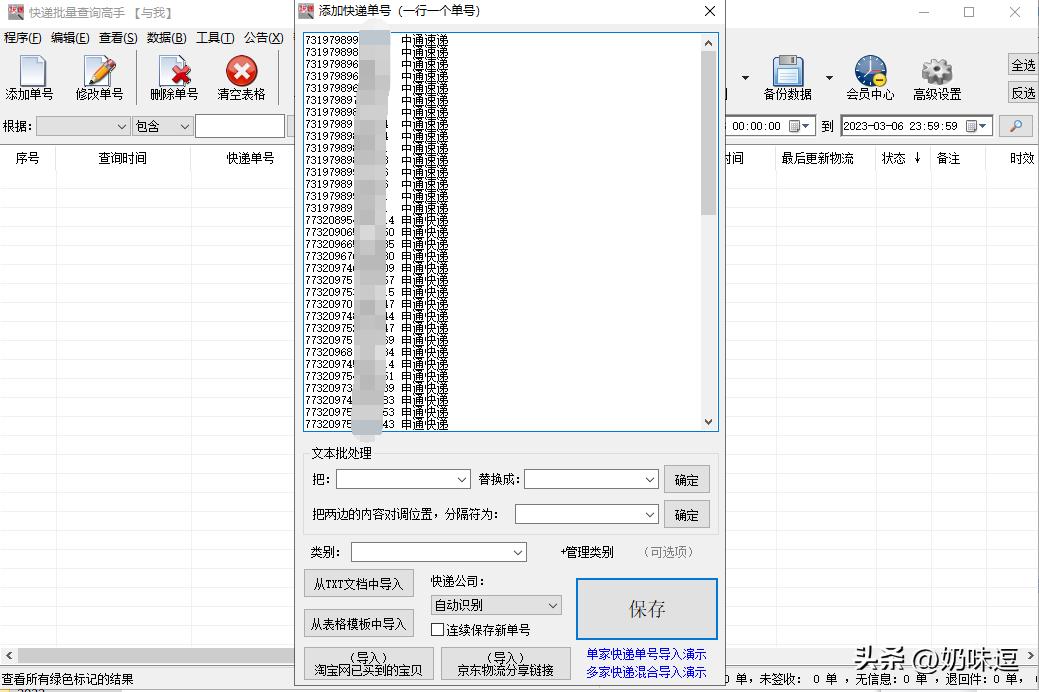Open the 程序(F) menu
1039x692 pixels.
pos(22,37)
